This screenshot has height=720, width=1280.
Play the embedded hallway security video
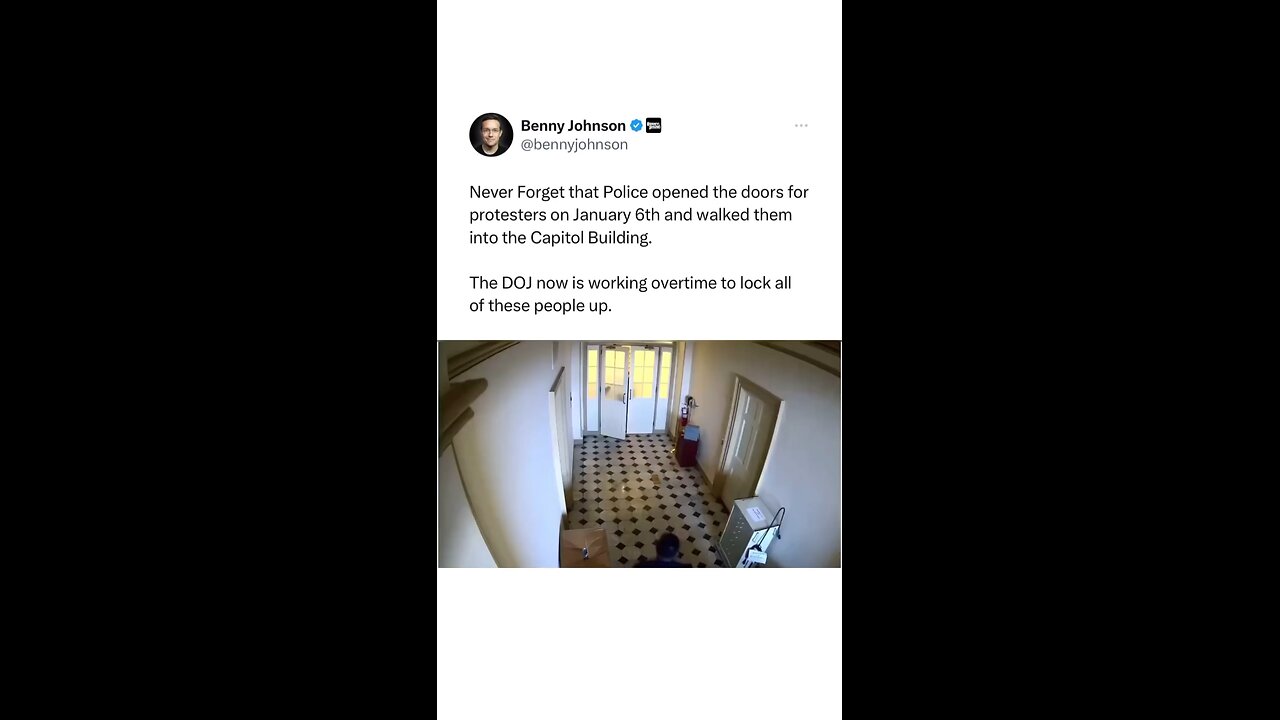click(x=639, y=454)
